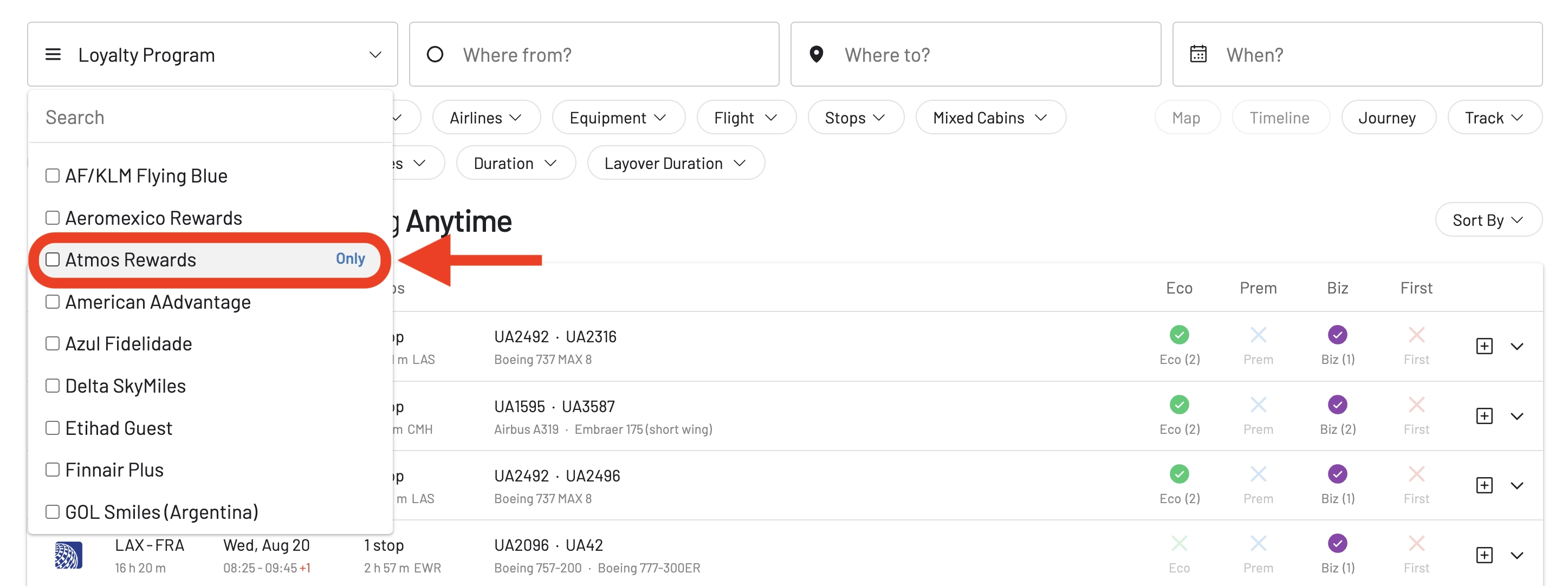This screenshot has height=586, width=1568.
Task: Expand details chevron on UA2492 · UA2496 row
Action: tap(1517, 486)
